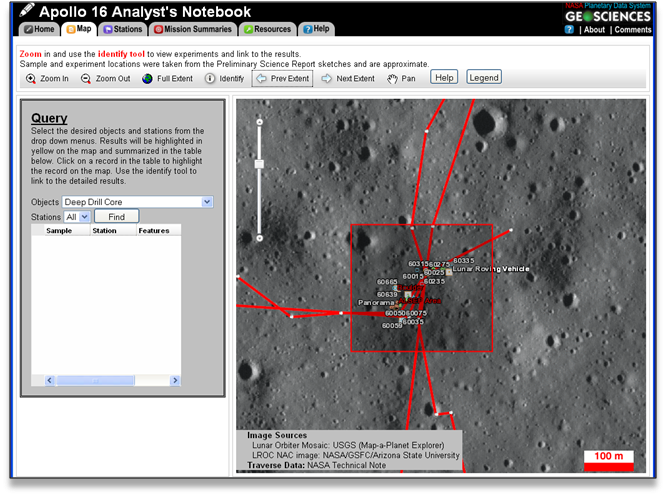Viewport: 666px width, 497px height.
Task: Show the map Legend
Action: point(484,77)
